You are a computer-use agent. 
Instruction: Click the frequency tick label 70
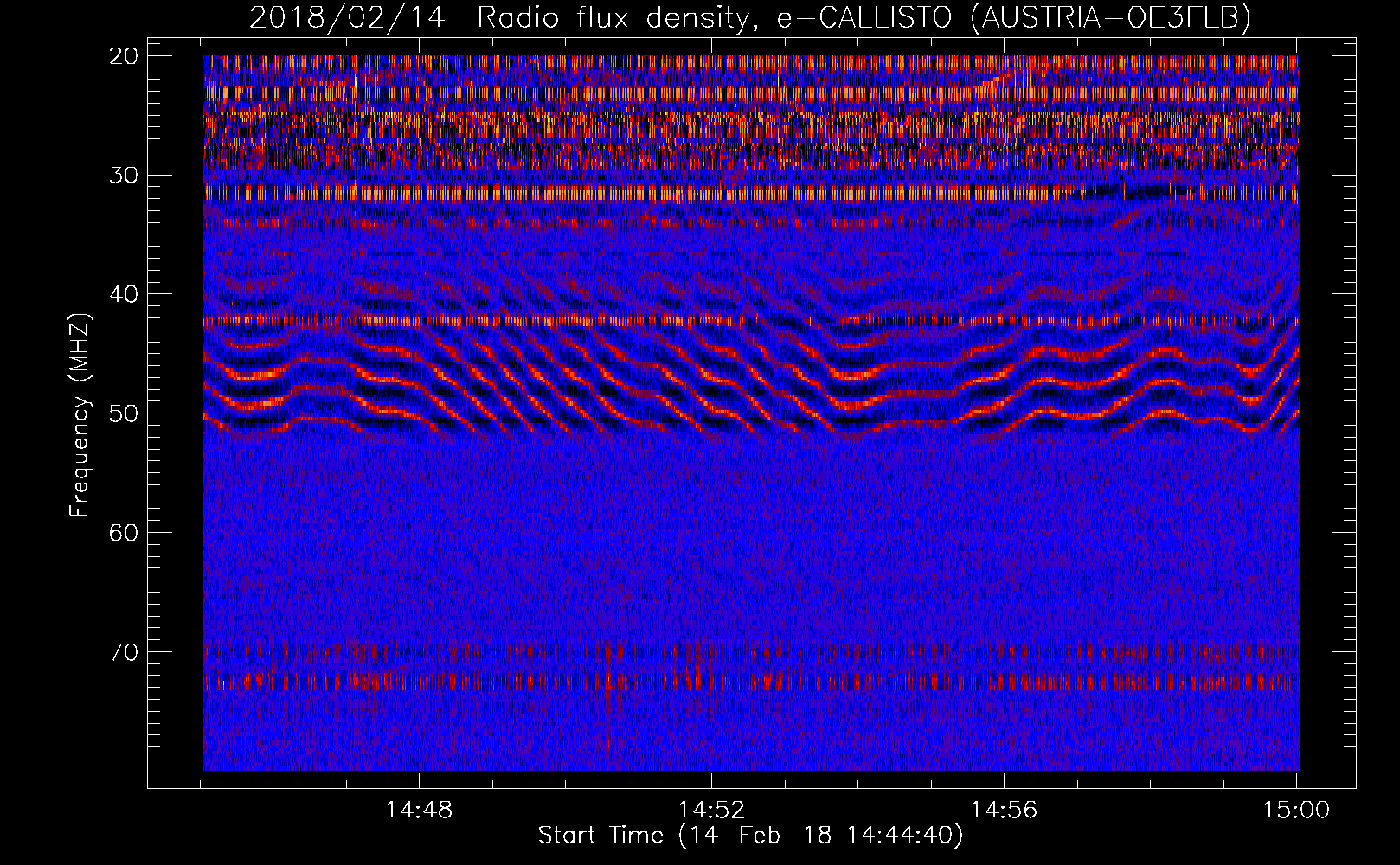click(125, 652)
